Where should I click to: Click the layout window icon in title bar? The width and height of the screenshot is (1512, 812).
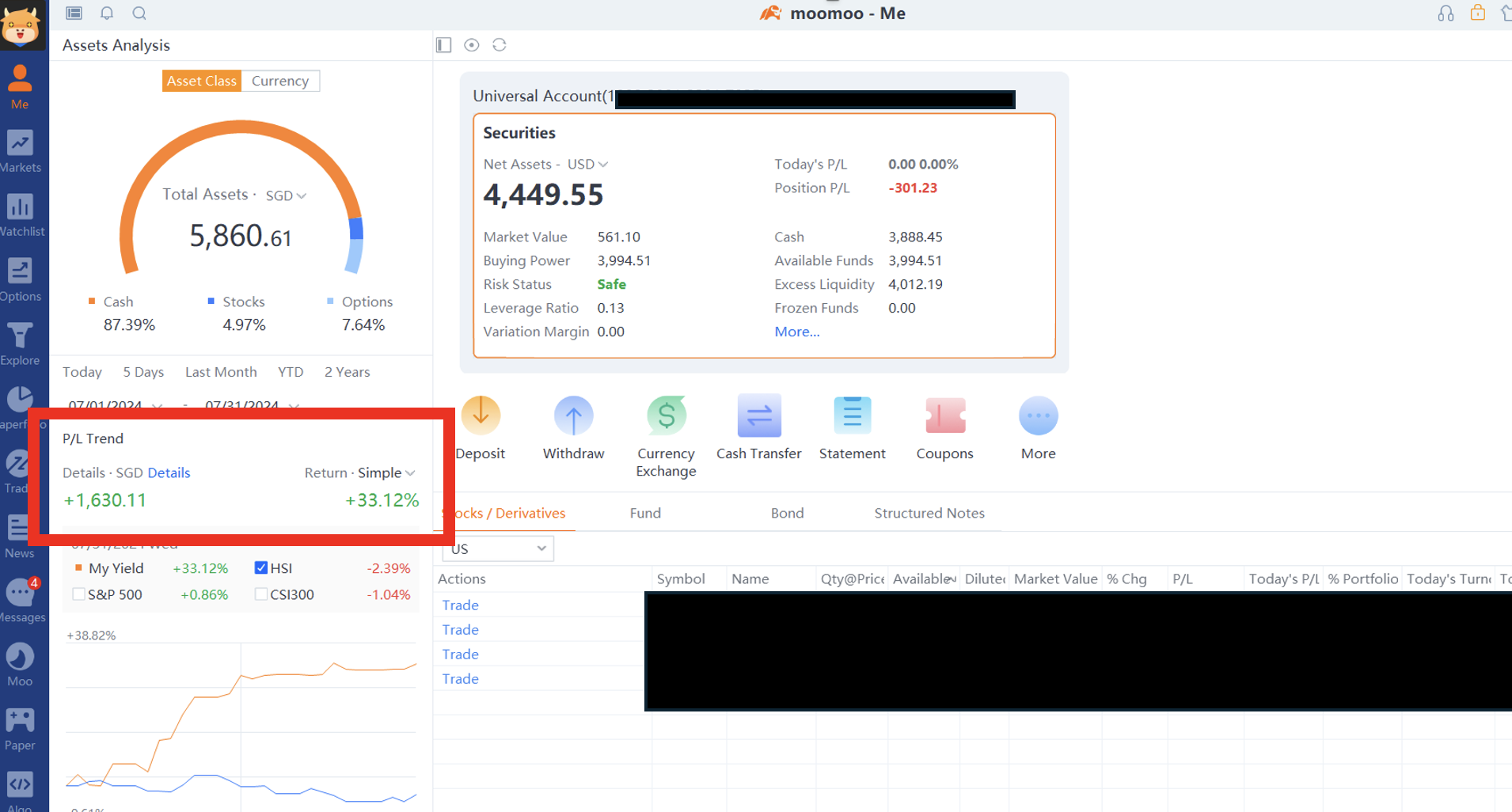pyautogui.click(x=74, y=13)
